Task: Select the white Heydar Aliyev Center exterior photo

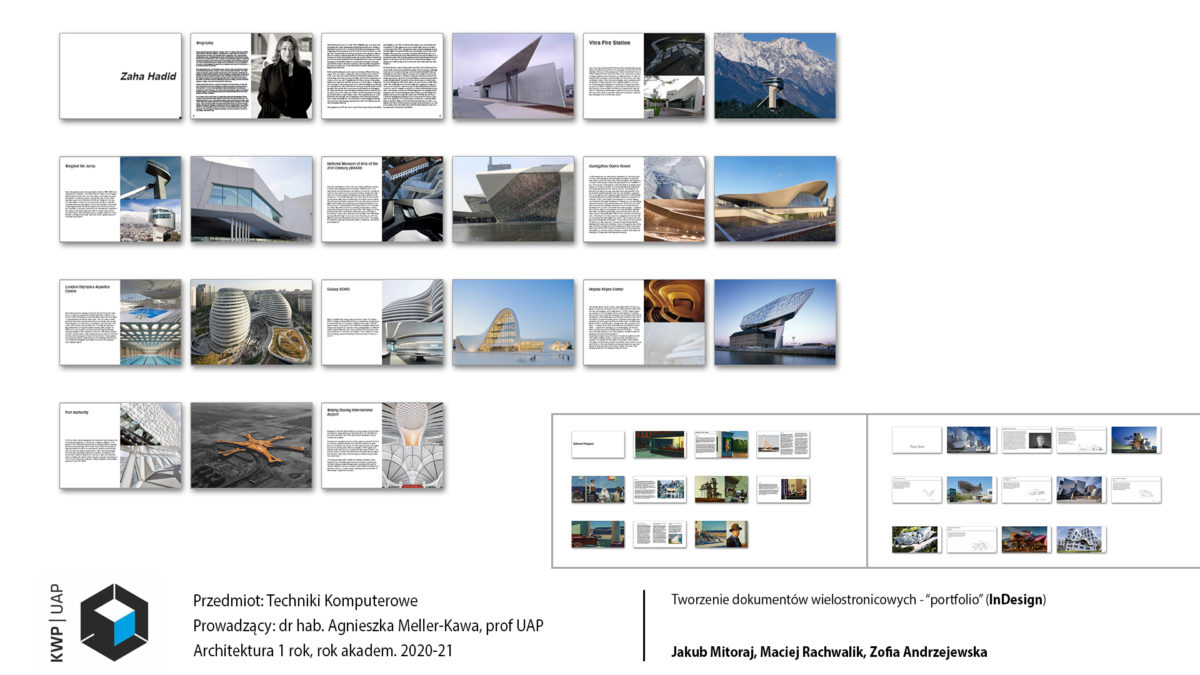Action: (513, 322)
